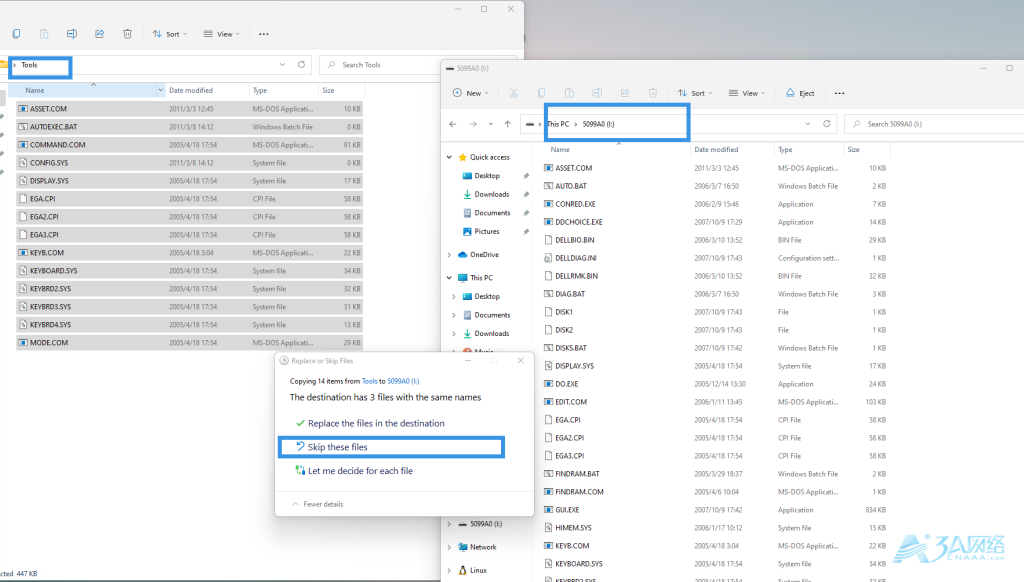
Task: Click the Tools link in the copy dialog
Action: tap(369, 381)
